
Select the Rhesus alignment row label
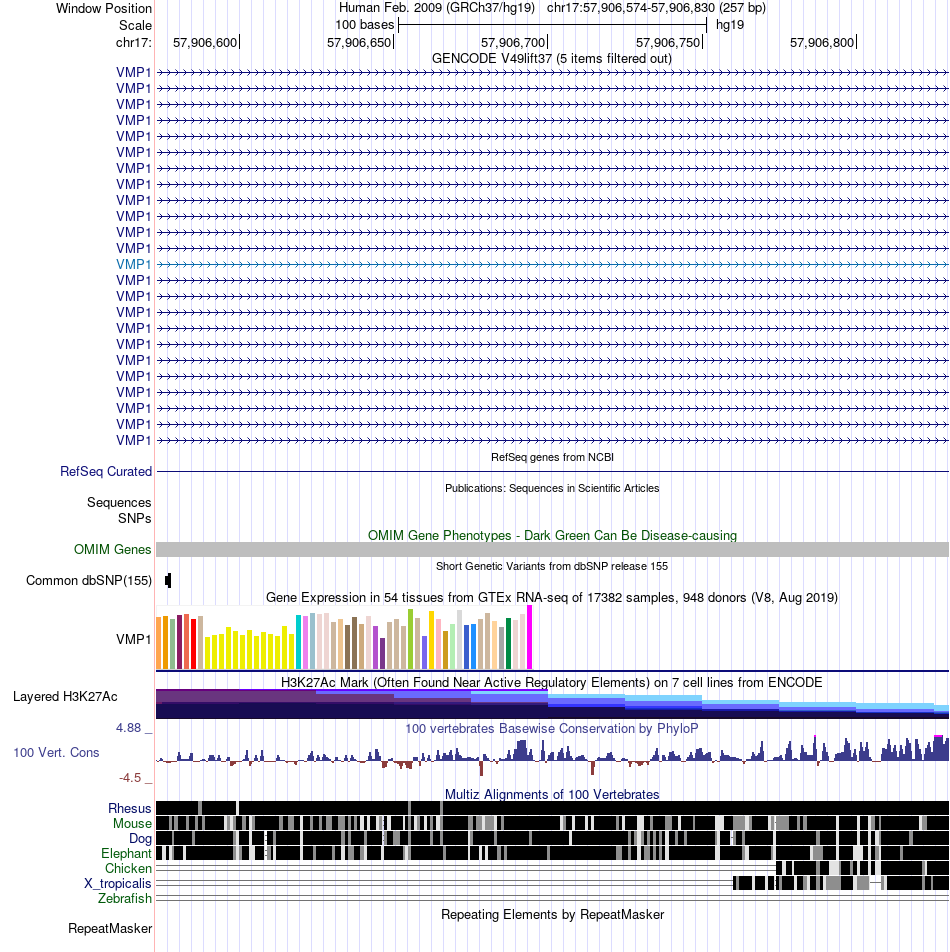129,809
